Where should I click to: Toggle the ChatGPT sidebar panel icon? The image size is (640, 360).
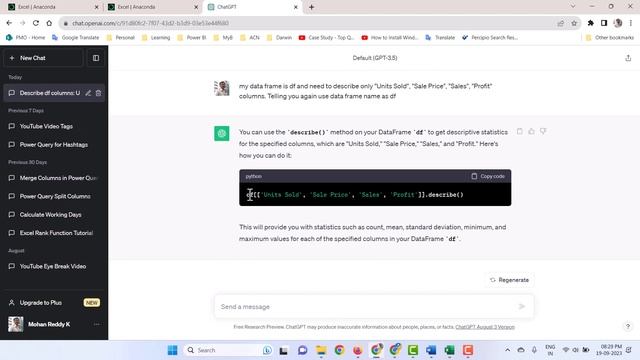(x=96, y=58)
